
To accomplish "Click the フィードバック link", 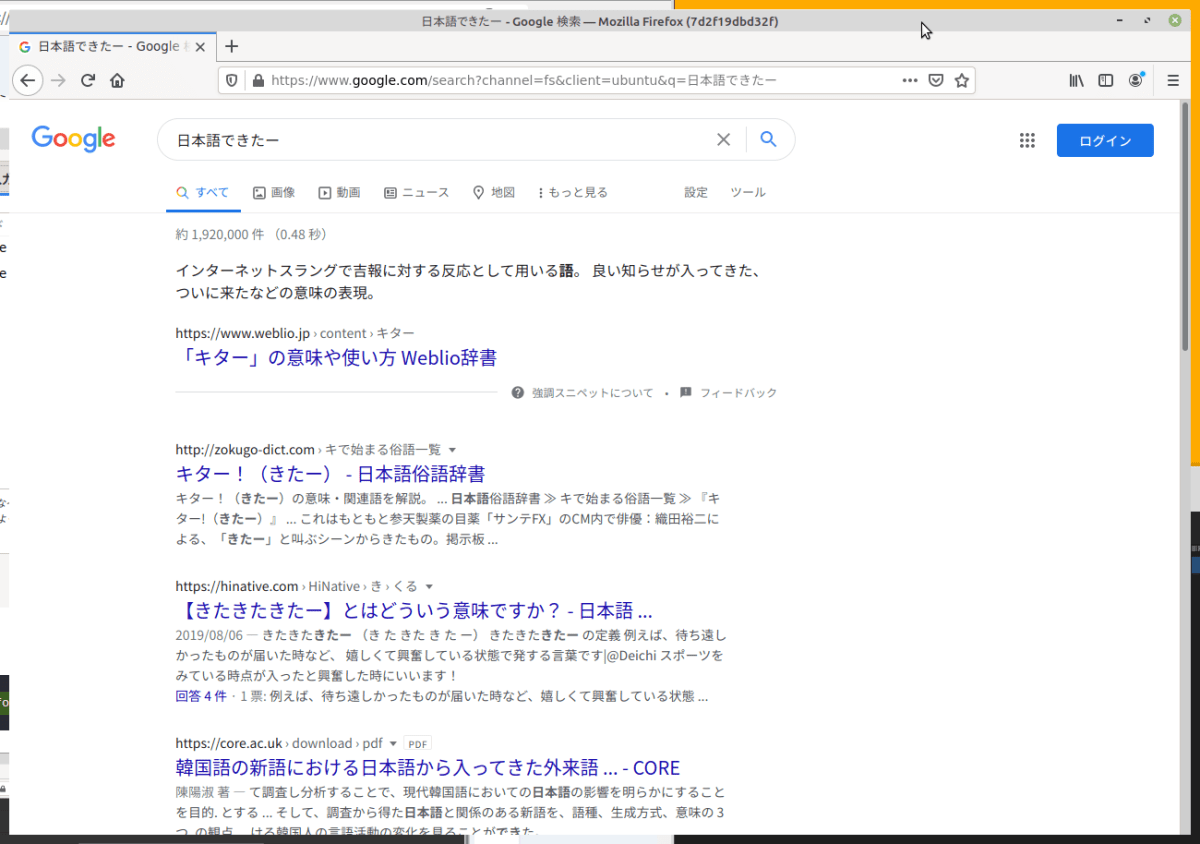I will point(738,393).
